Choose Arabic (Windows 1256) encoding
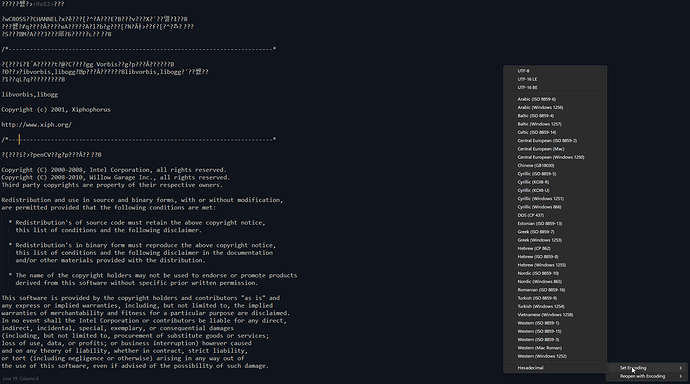The width and height of the screenshot is (690, 384). point(555,107)
